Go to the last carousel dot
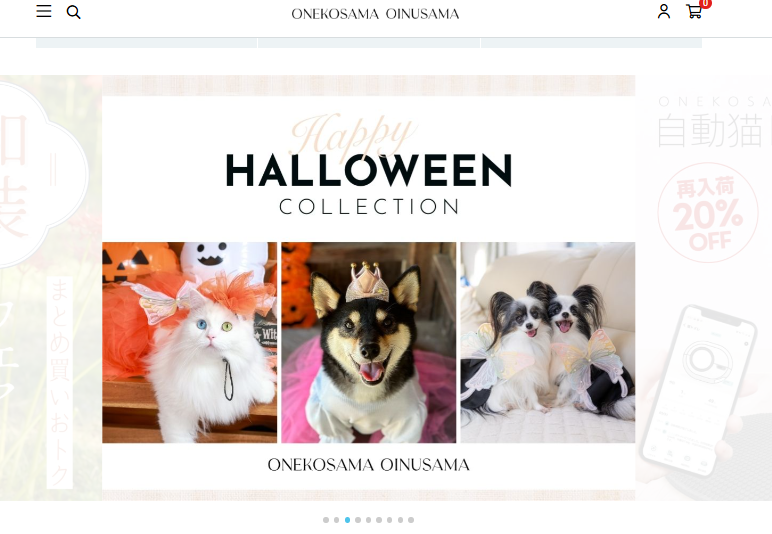The width and height of the screenshot is (772, 534). 411,520
